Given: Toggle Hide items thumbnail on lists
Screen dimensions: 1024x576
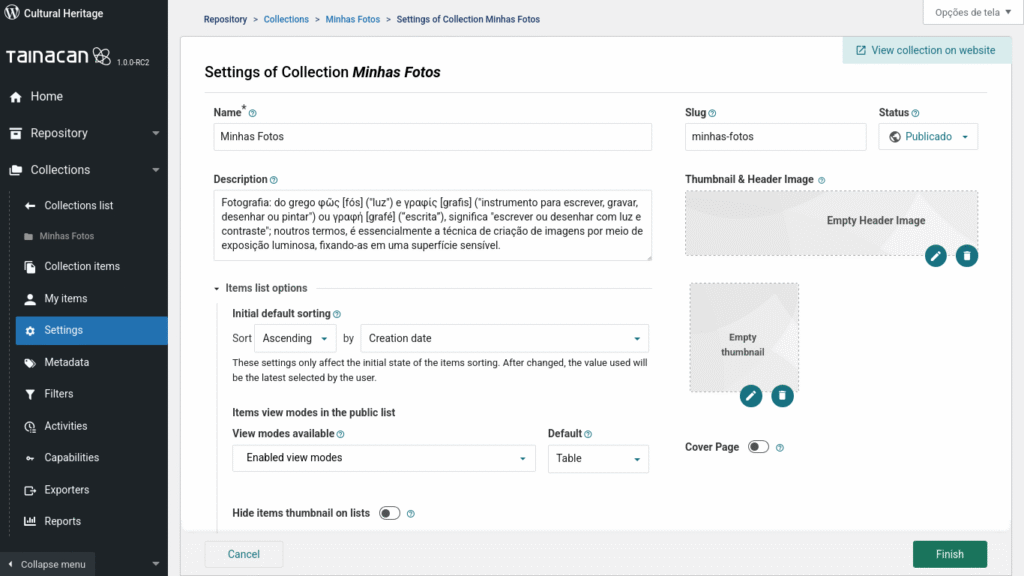Looking at the screenshot, I should pyautogui.click(x=389, y=513).
